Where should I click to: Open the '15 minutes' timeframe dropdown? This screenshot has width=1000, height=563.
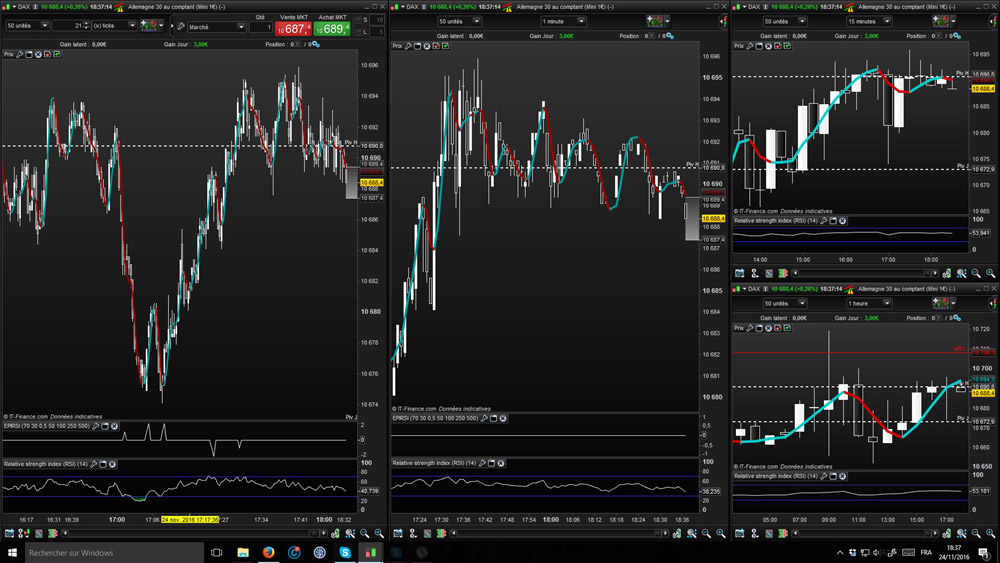click(x=868, y=21)
